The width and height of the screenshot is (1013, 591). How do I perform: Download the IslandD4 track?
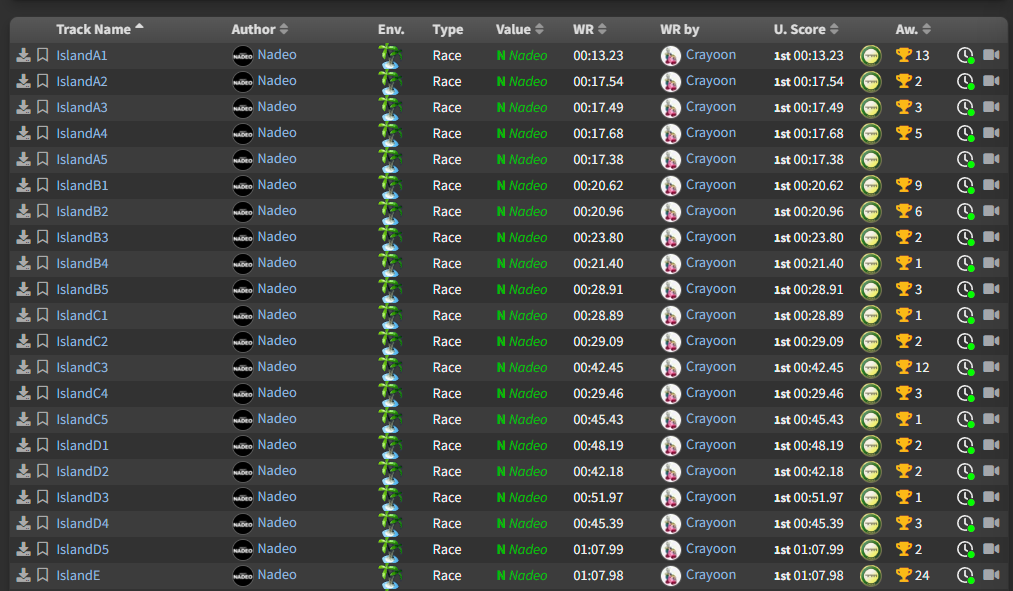pos(23,523)
